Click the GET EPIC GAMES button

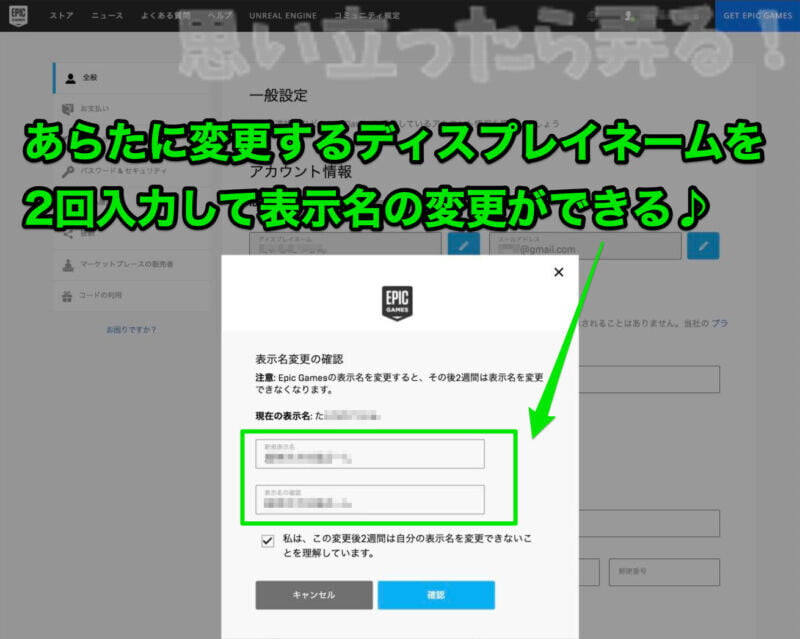coord(757,16)
